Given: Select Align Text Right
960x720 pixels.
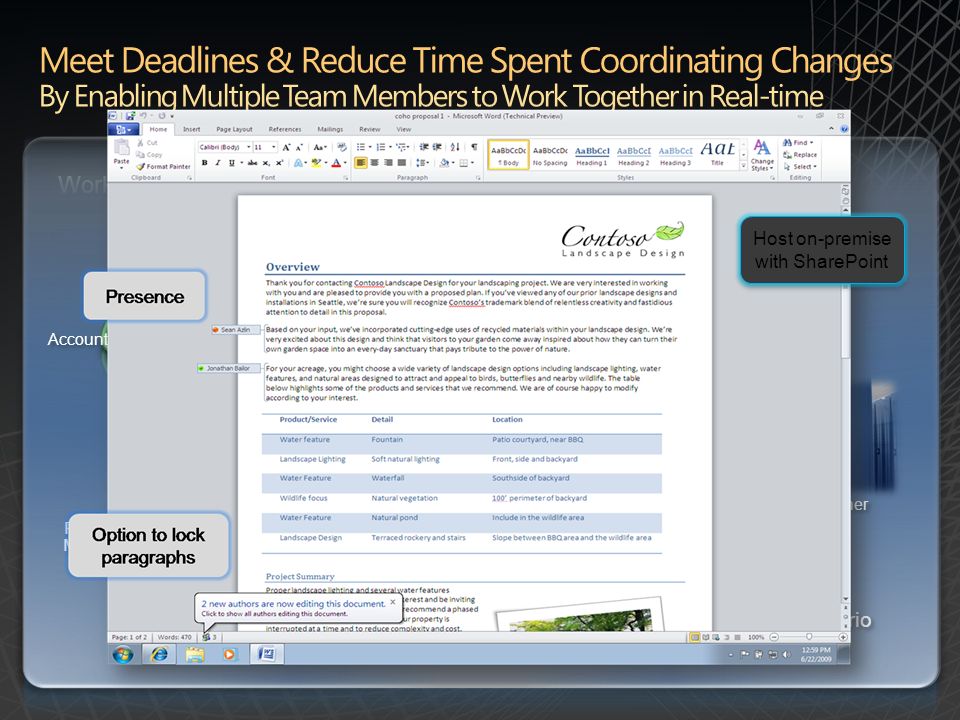Looking at the screenshot, I should (388, 163).
